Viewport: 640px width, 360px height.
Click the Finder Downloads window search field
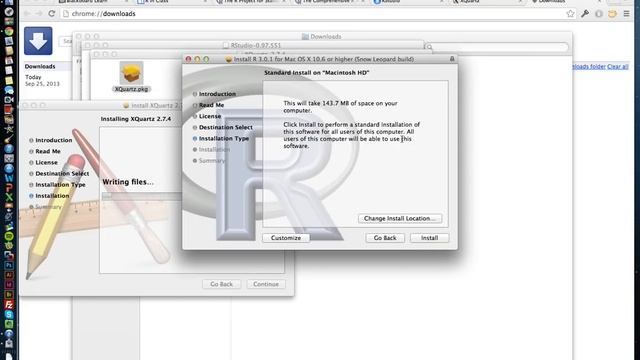click(496, 47)
